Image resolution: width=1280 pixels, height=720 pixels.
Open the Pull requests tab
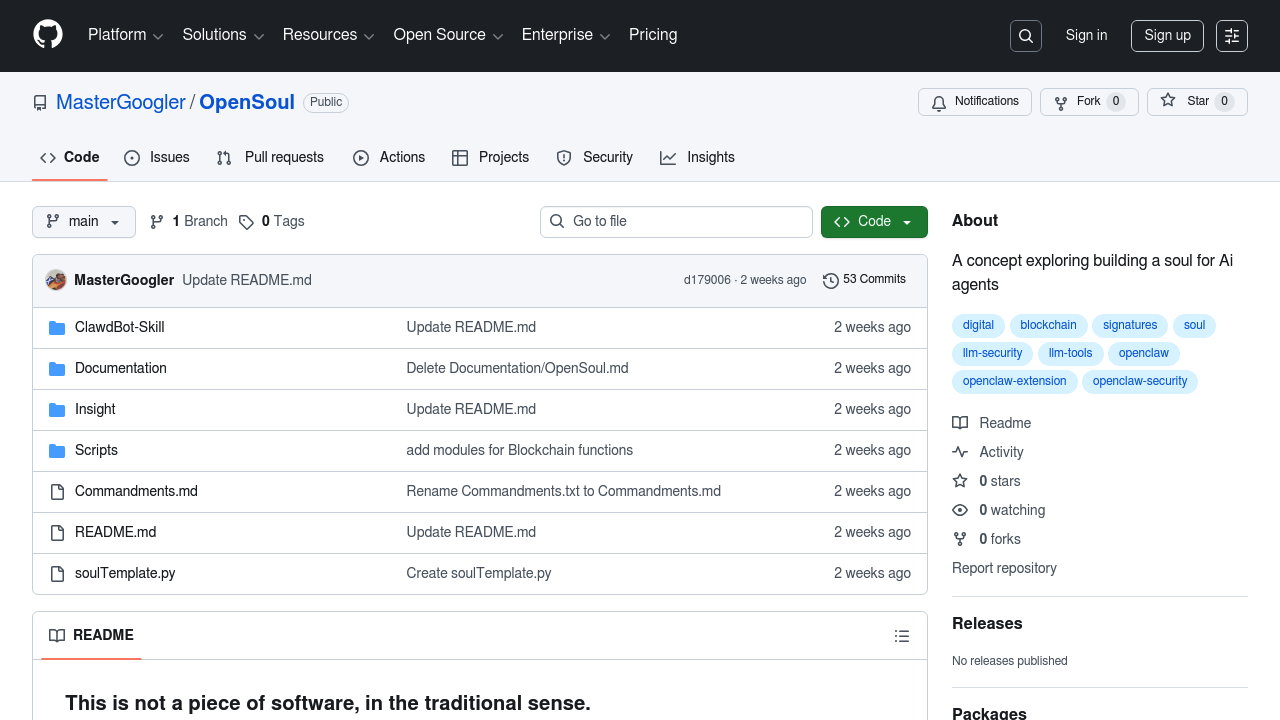tap(271, 158)
